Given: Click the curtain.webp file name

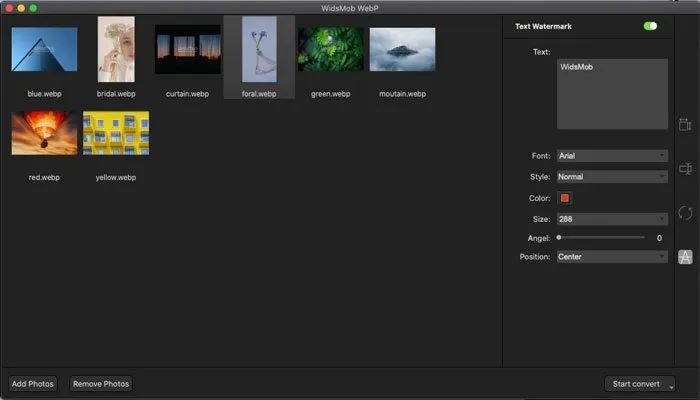Looking at the screenshot, I should click(188, 94).
